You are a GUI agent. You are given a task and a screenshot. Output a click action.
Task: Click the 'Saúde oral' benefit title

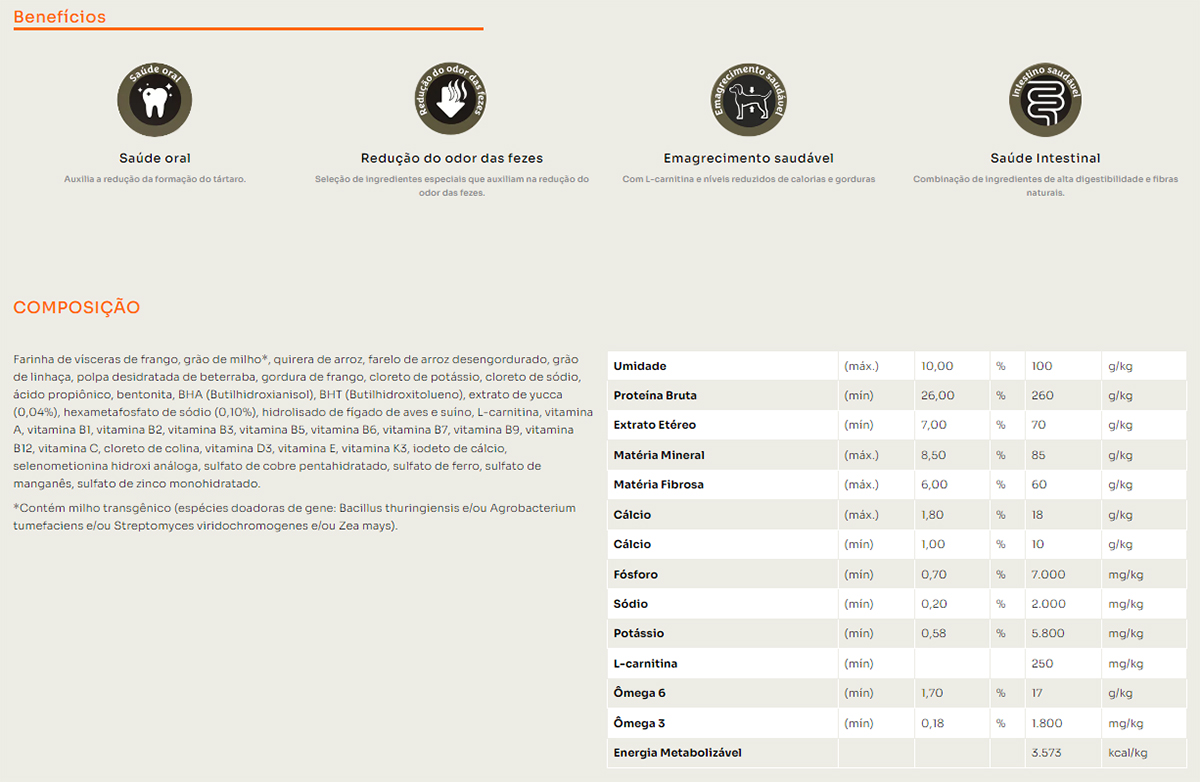click(x=155, y=158)
